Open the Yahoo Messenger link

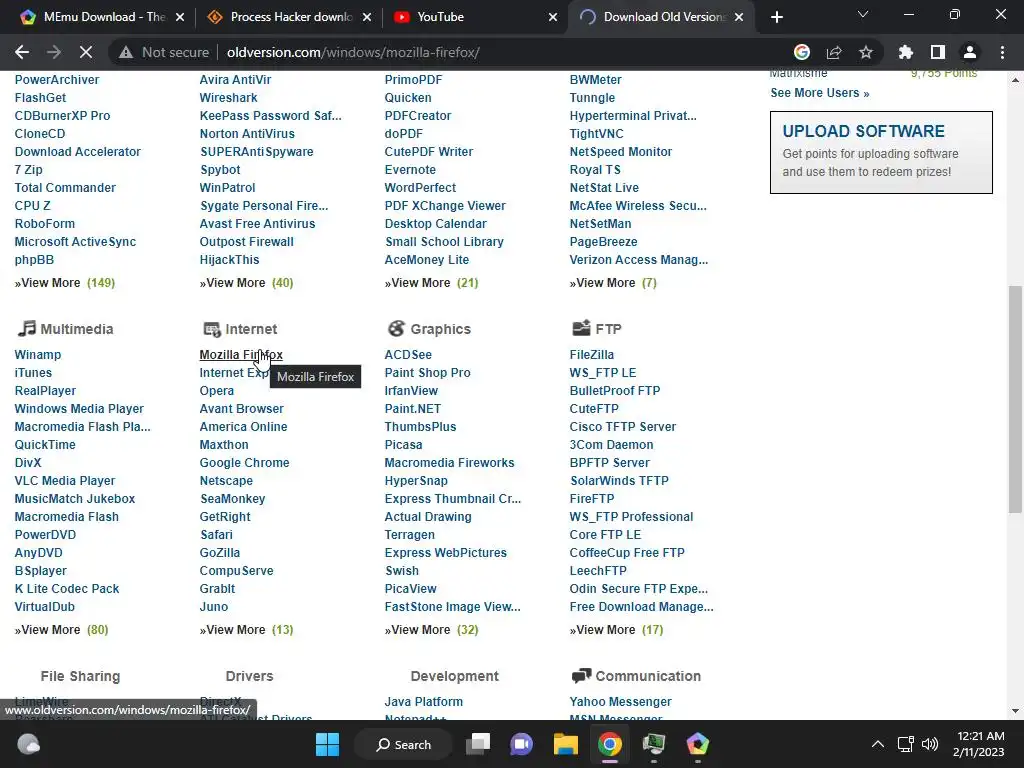pos(620,701)
